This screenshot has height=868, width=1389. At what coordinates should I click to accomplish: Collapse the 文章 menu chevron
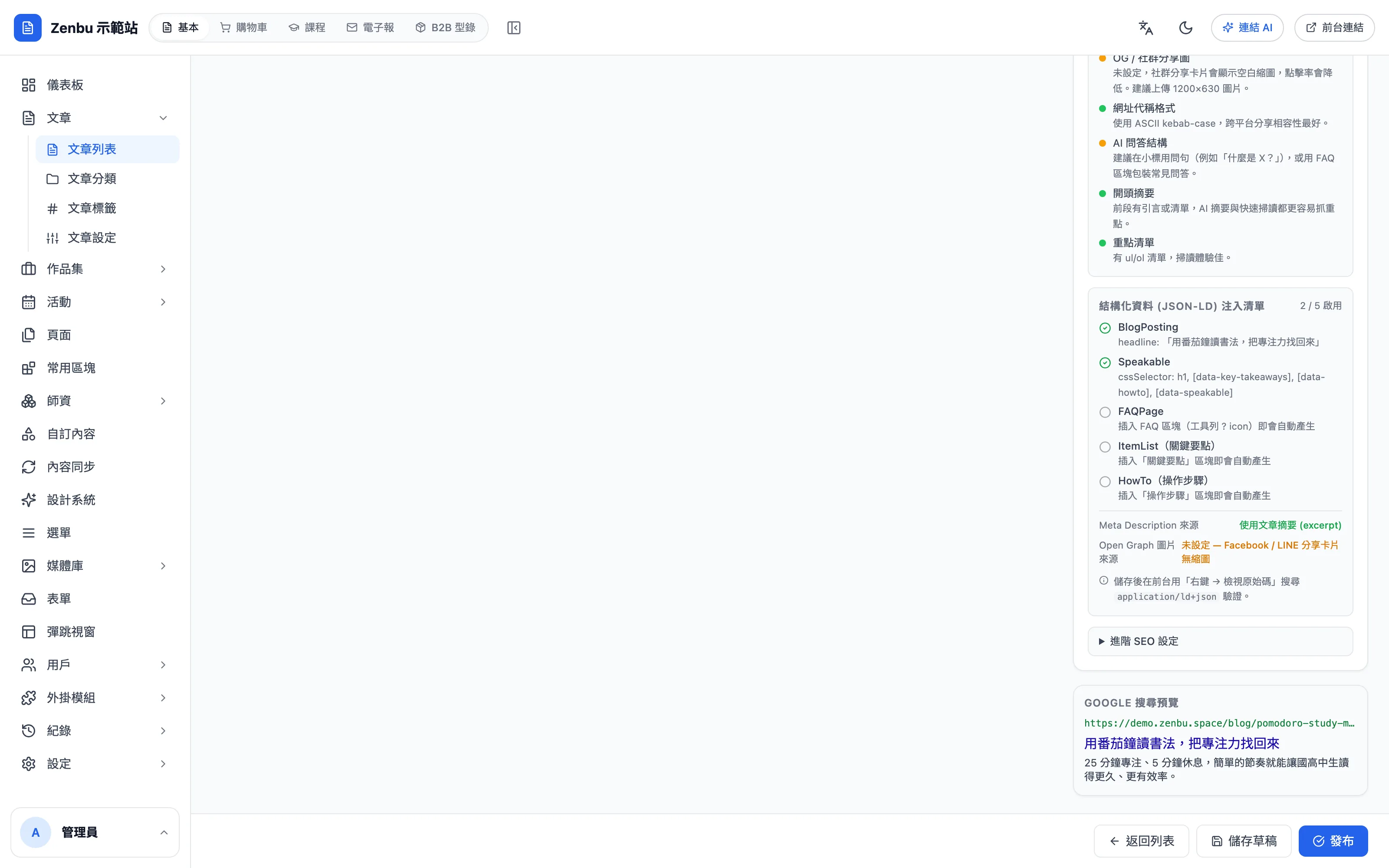pyautogui.click(x=163, y=118)
